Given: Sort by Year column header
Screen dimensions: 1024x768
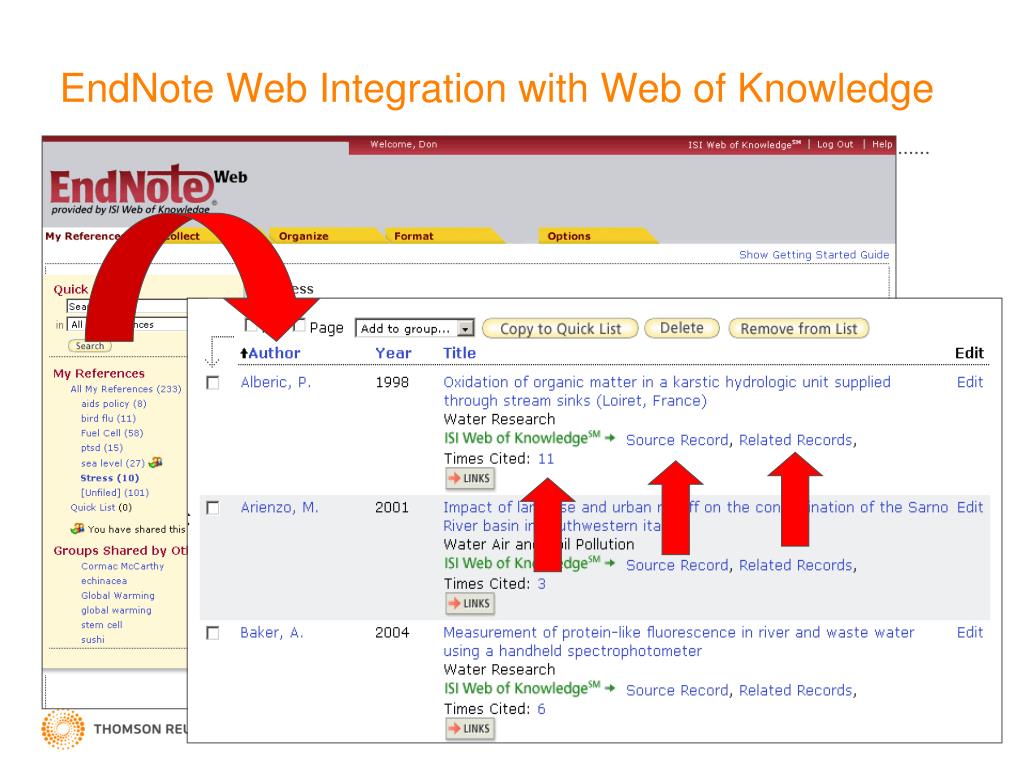Looking at the screenshot, I should point(393,353).
